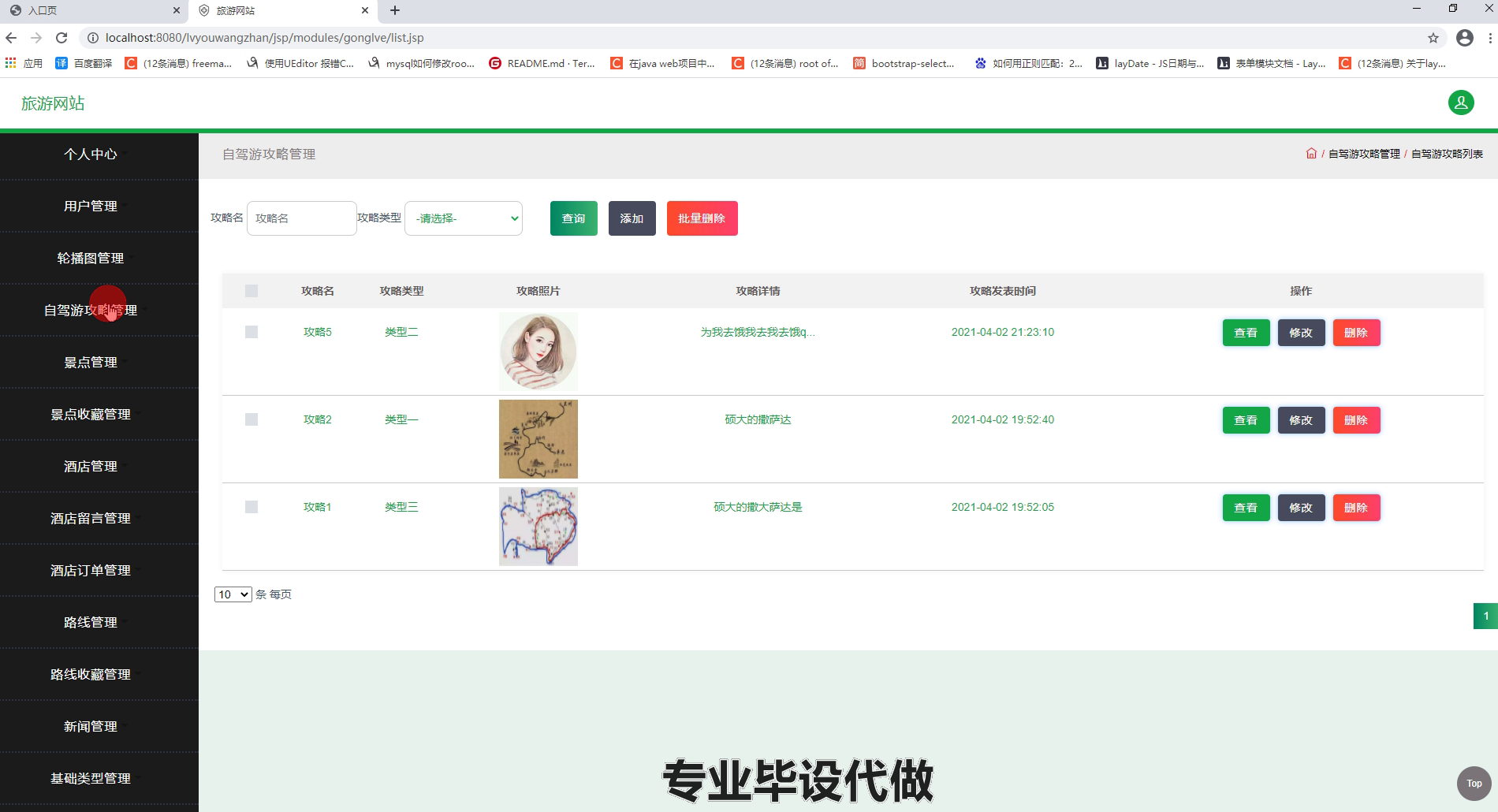Click the browser back arrow
Screen dimensions: 1498x812
coord(11,38)
